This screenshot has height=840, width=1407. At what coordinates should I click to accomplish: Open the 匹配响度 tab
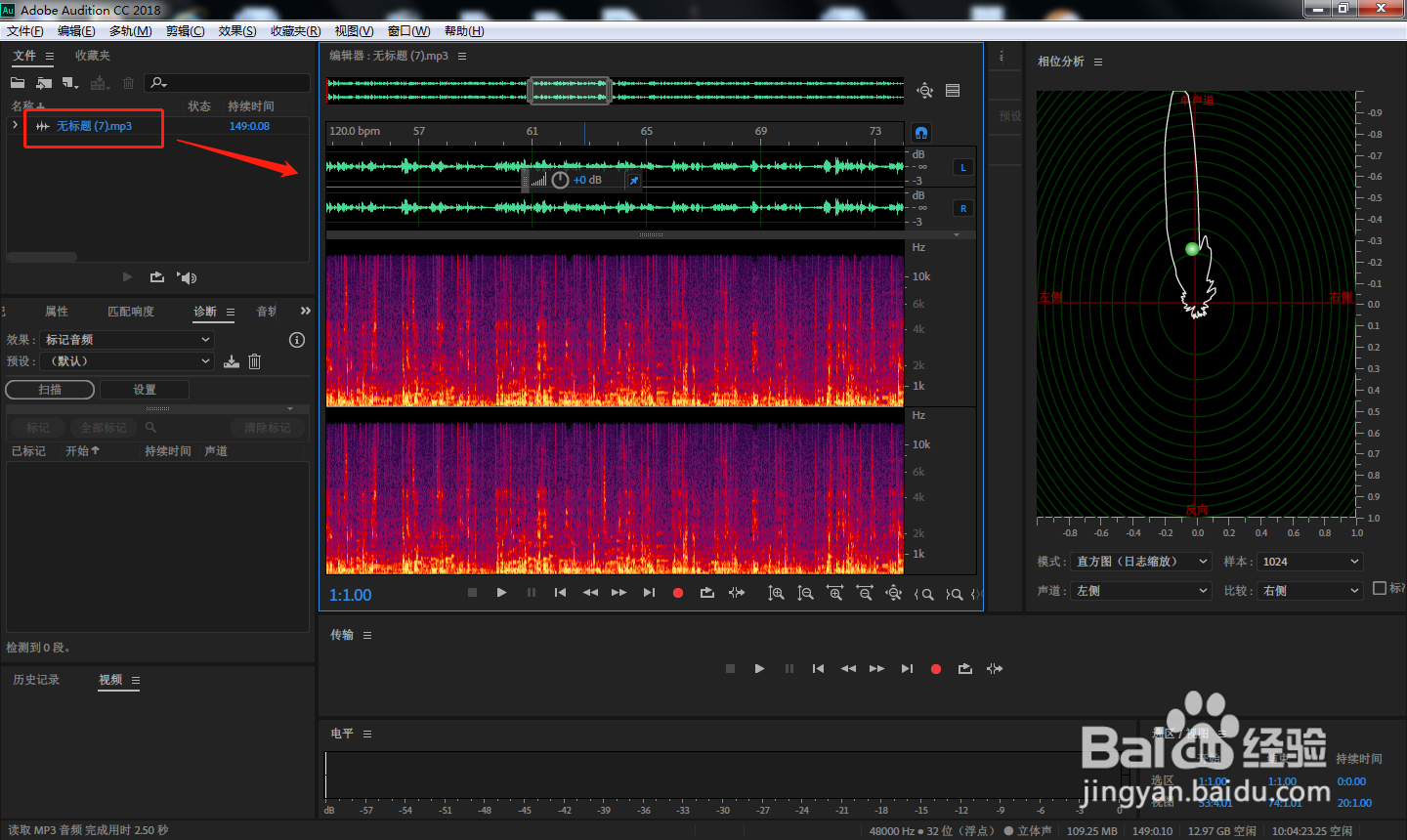(131, 312)
